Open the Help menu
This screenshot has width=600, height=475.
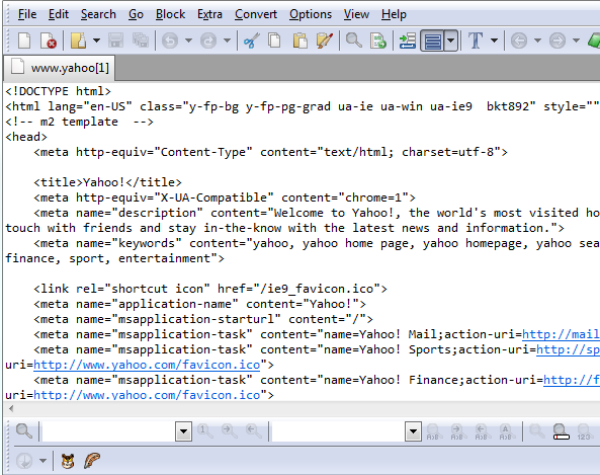coord(394,14)
